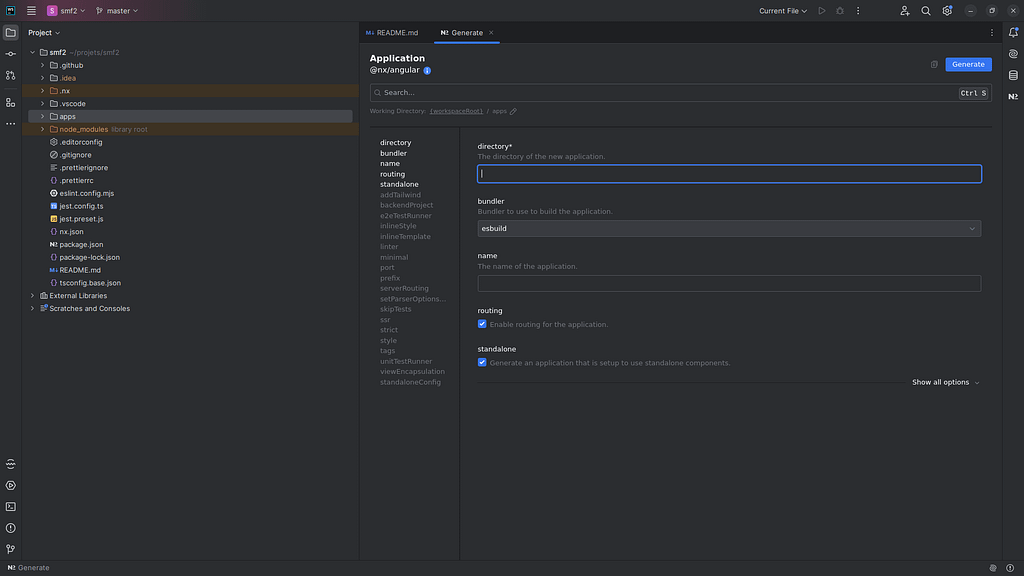Open the Commit tool window

10,54
